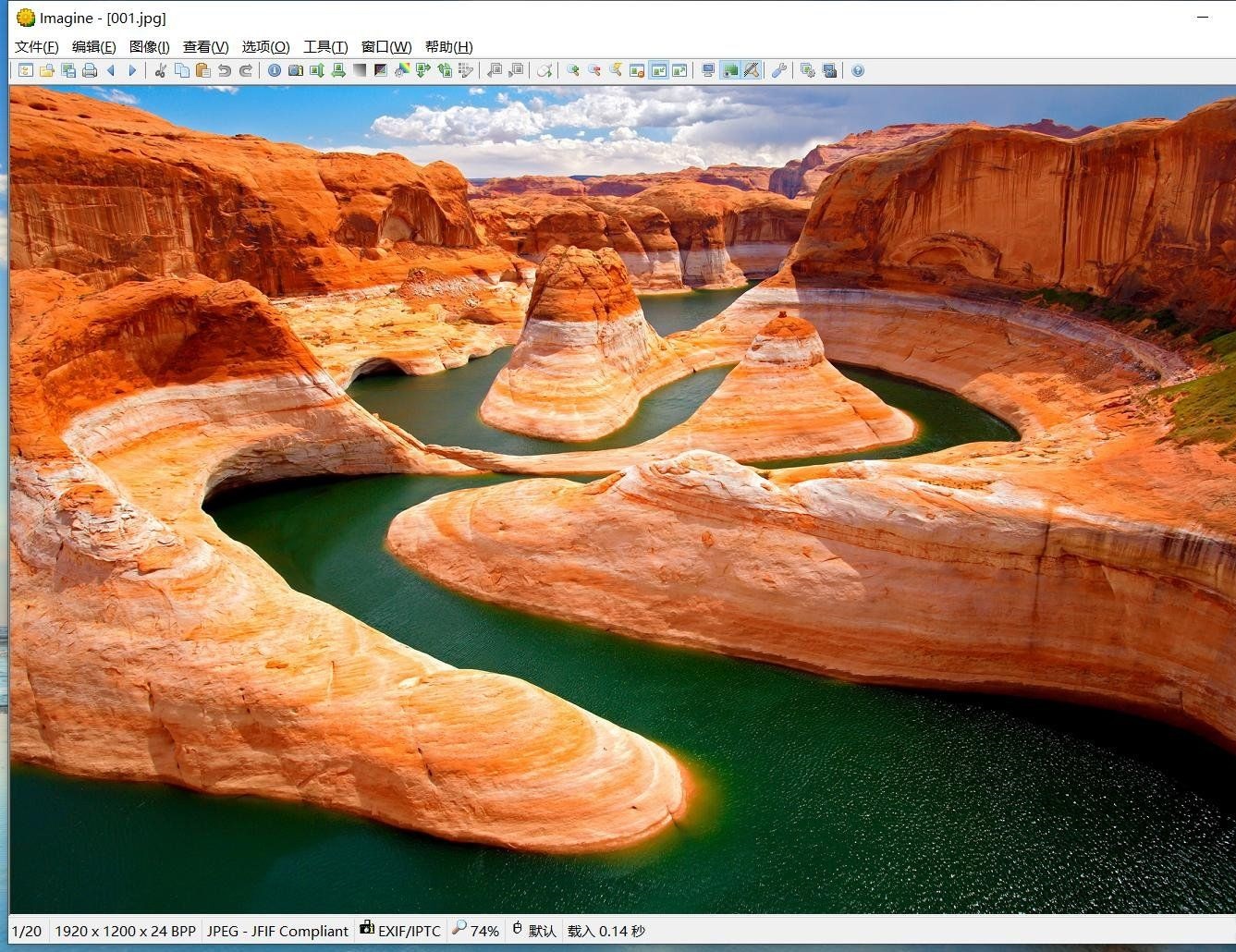This screenshot has height=952, width=1236.
Task: Click the 74% zoom status indicator
Action: point(476,931)
